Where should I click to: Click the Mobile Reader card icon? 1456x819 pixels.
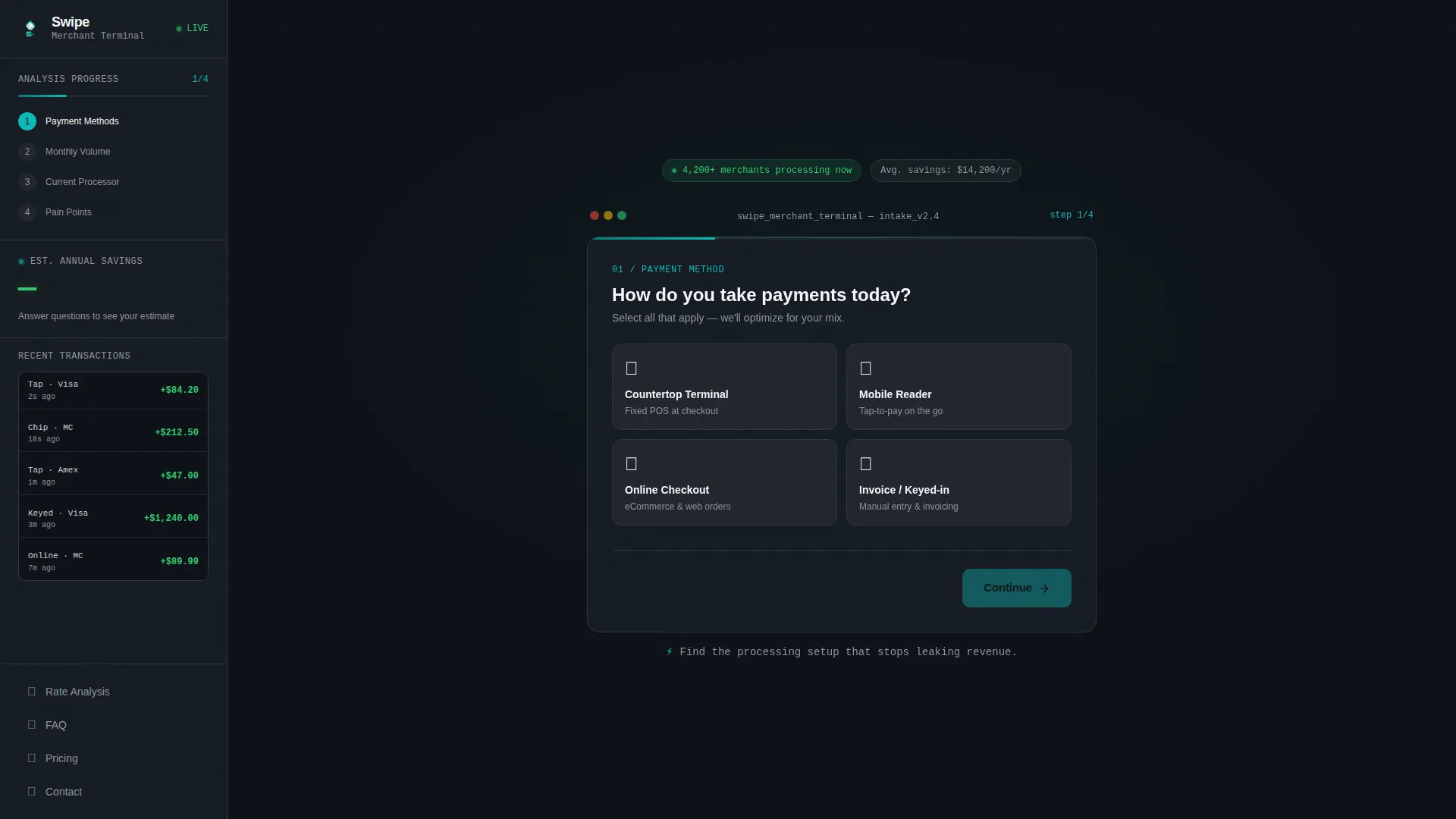(865, 369)
